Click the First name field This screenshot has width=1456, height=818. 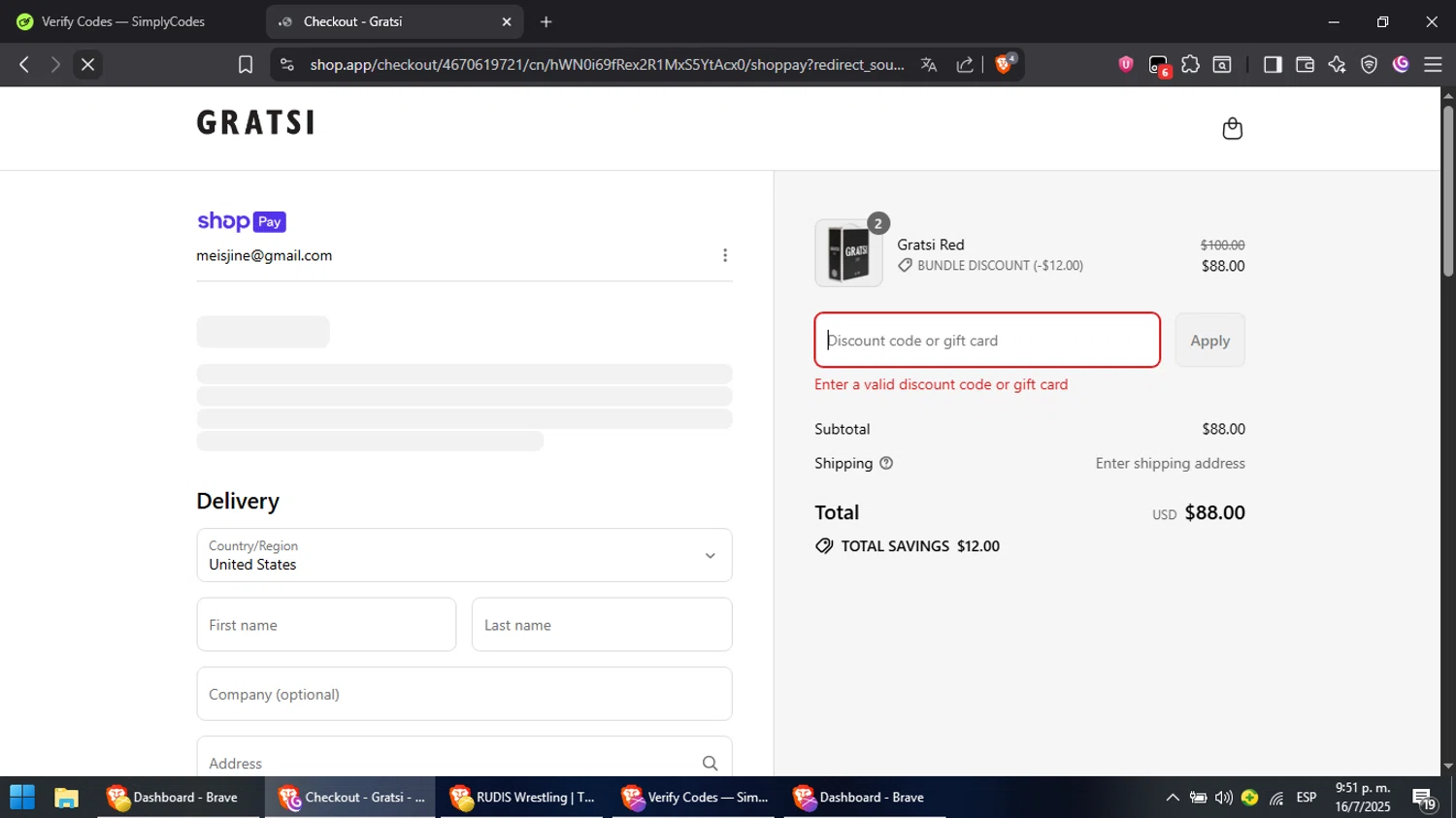(x=326, y=625)
